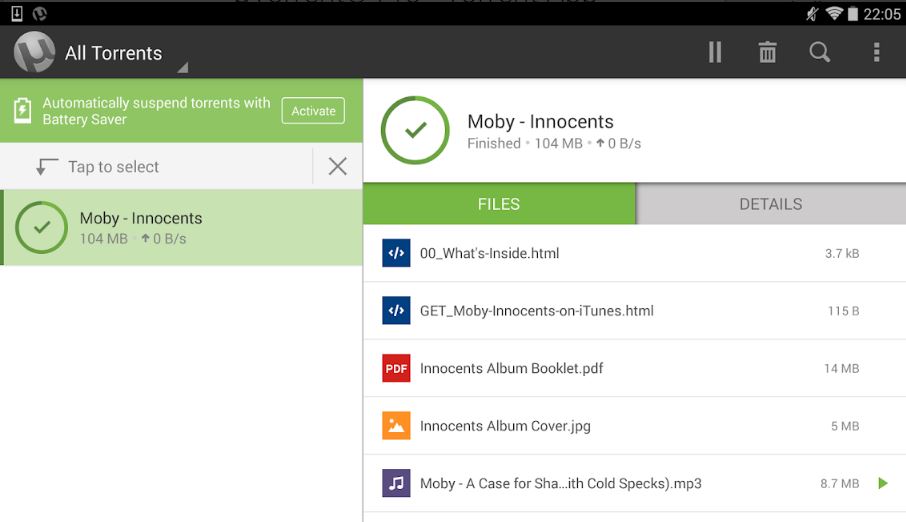Play the mp3 with the green arrow

pyautogui.click(x=882, y=483)
